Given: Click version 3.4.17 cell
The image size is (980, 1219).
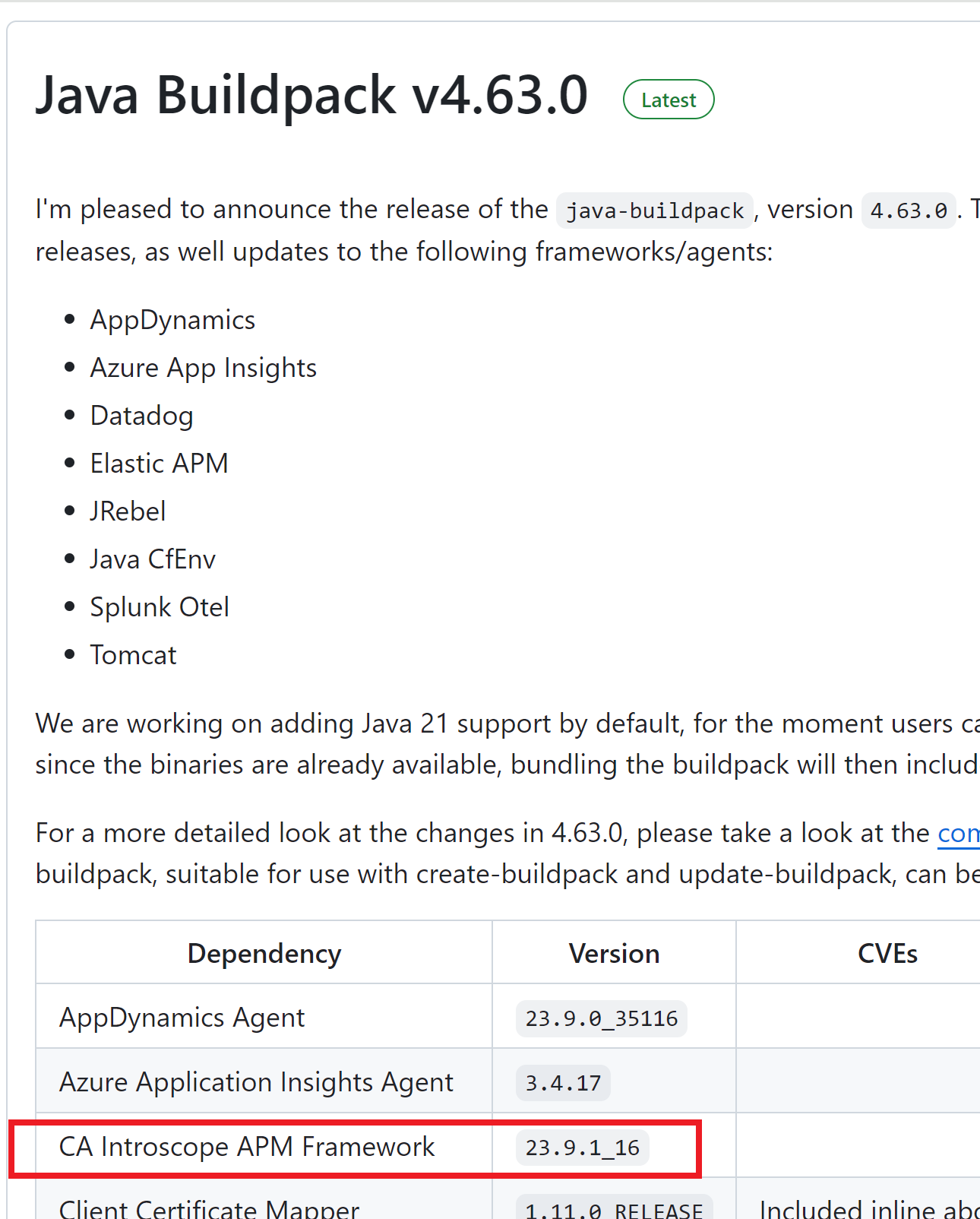Looking at the screenshot, I should (614, 1081).
